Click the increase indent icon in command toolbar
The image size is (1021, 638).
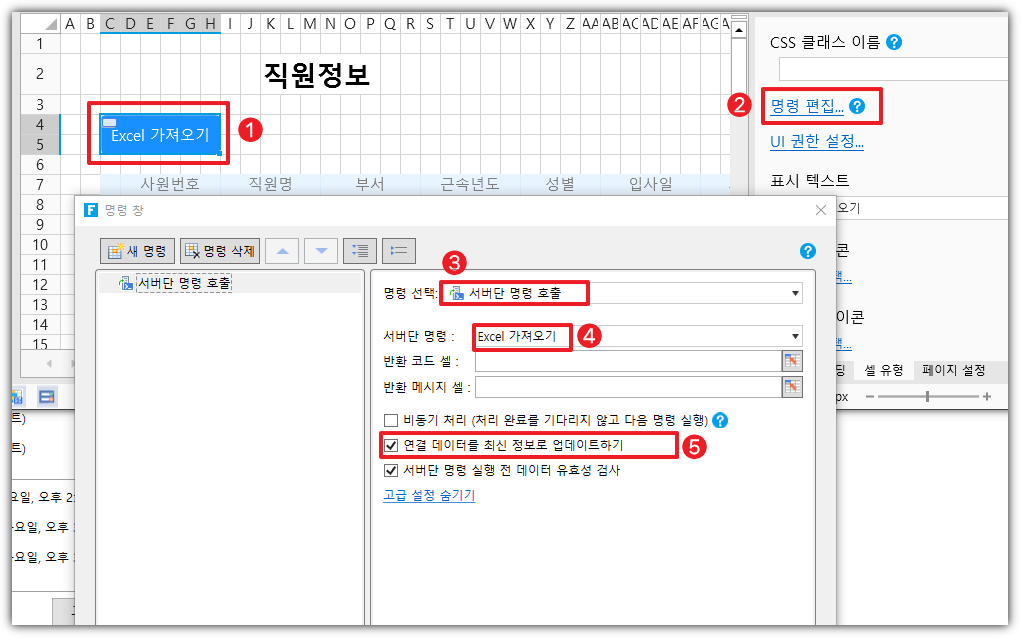click(359, 251)
